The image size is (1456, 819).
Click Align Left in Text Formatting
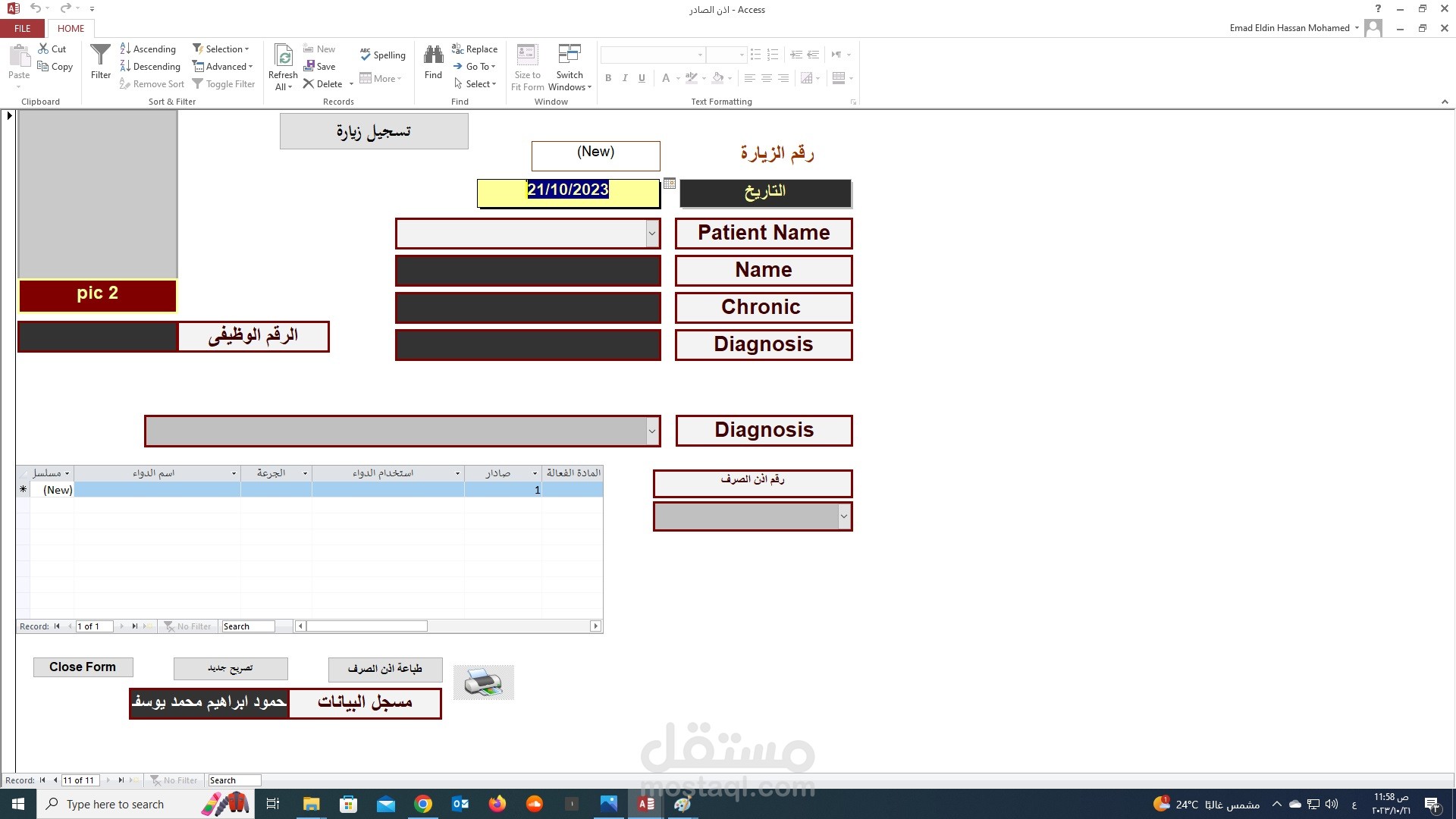pyautogui.click(x=749, y=78)
